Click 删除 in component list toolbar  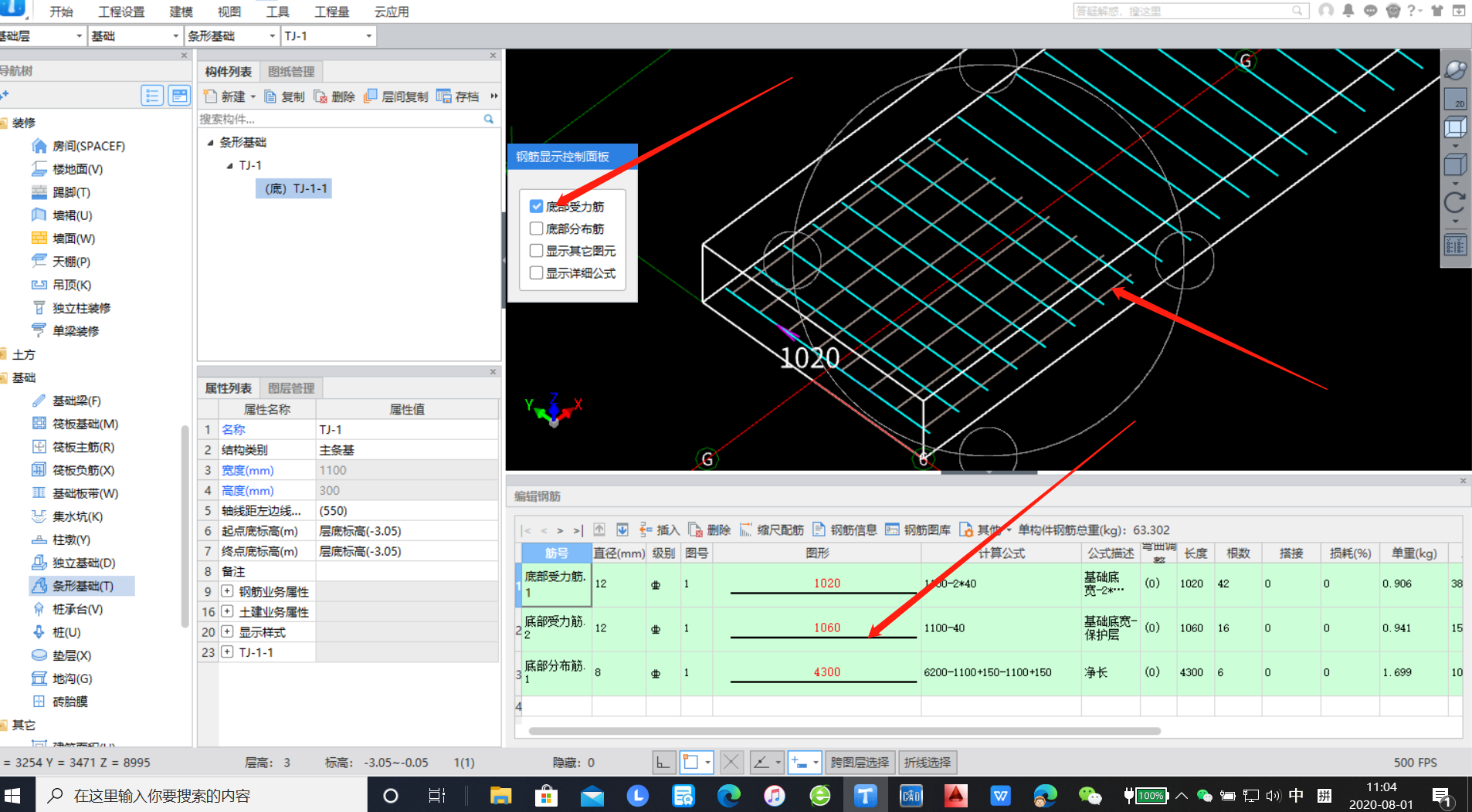pyautogui.click(x=334, y=96)
